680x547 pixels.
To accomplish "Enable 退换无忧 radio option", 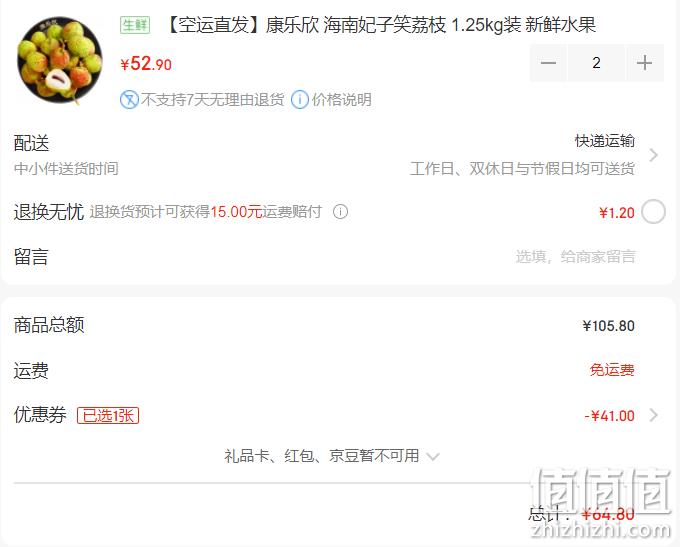I will click(654, 212).
